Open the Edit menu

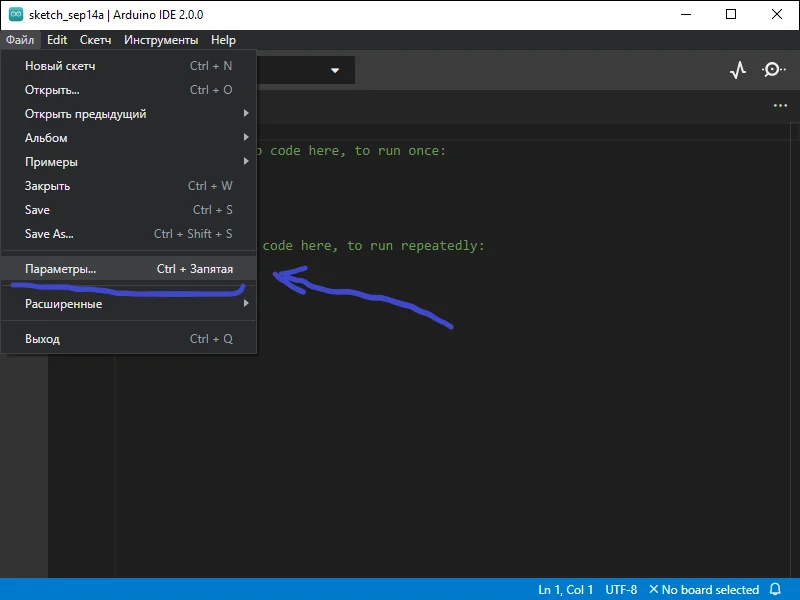click(56, 39)
